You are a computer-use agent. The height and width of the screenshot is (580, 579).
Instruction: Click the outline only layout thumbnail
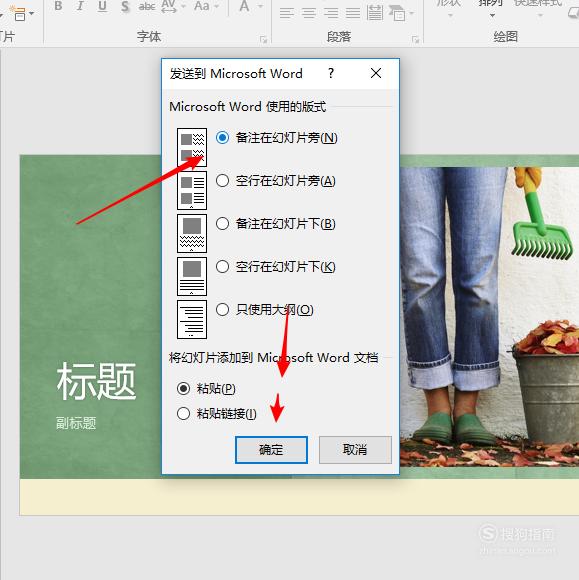[192, 319]
